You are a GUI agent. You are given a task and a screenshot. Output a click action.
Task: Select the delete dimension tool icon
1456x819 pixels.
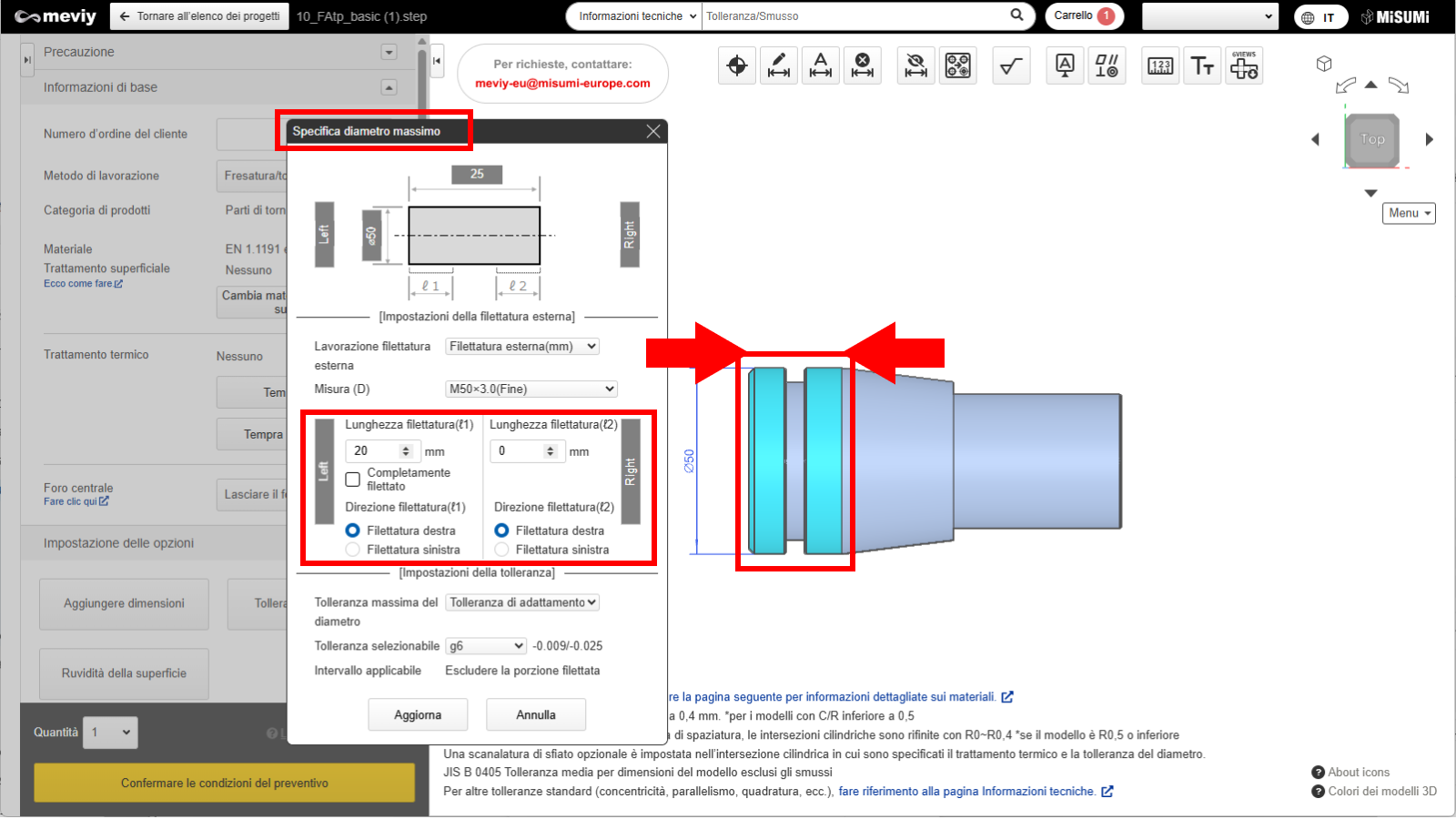coord(862,66)
